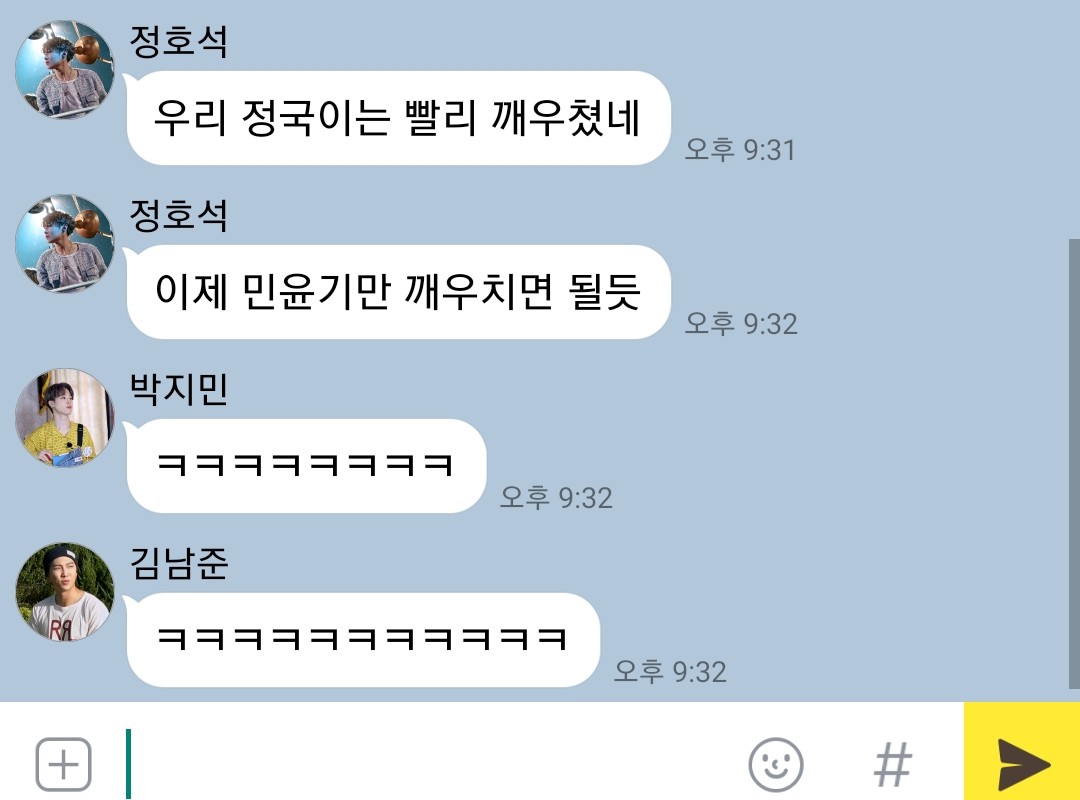Click the chat scrollbar on right edge

(x=1074, y=463)
